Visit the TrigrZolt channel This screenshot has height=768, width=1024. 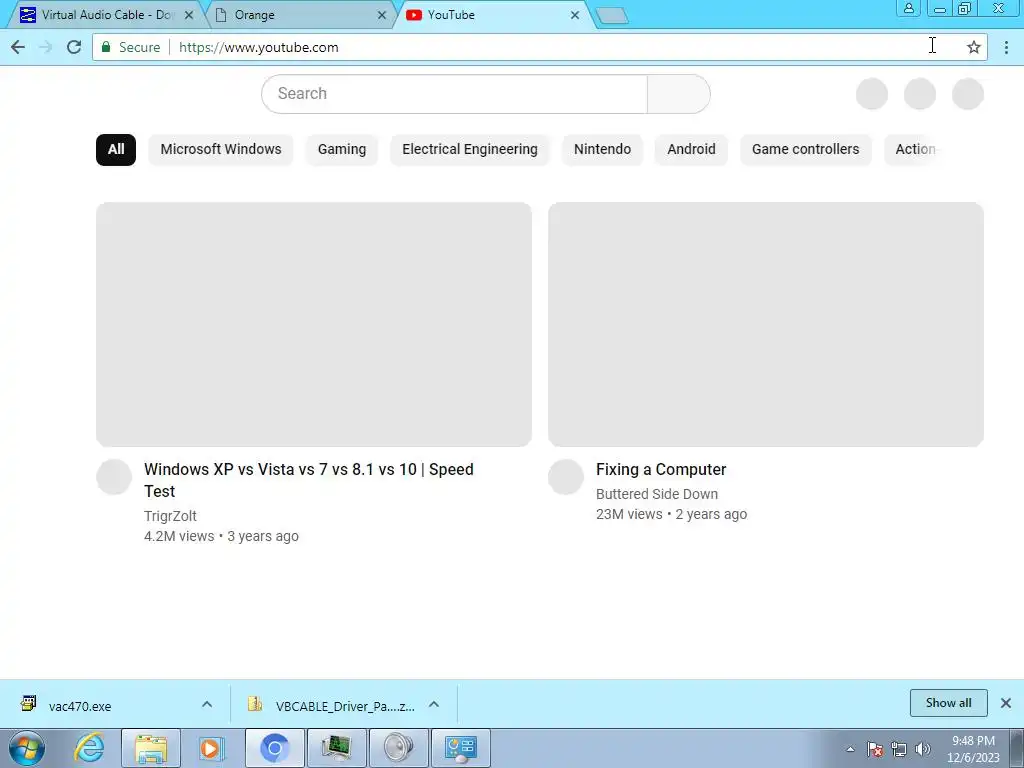[x=170, y=516]
